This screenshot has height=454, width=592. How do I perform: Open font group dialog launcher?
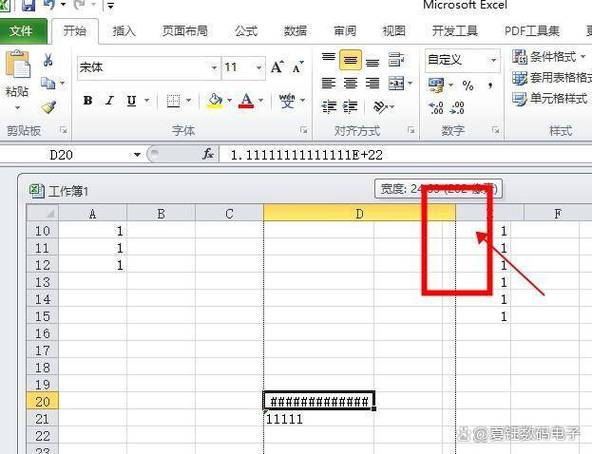click(303, 130)
